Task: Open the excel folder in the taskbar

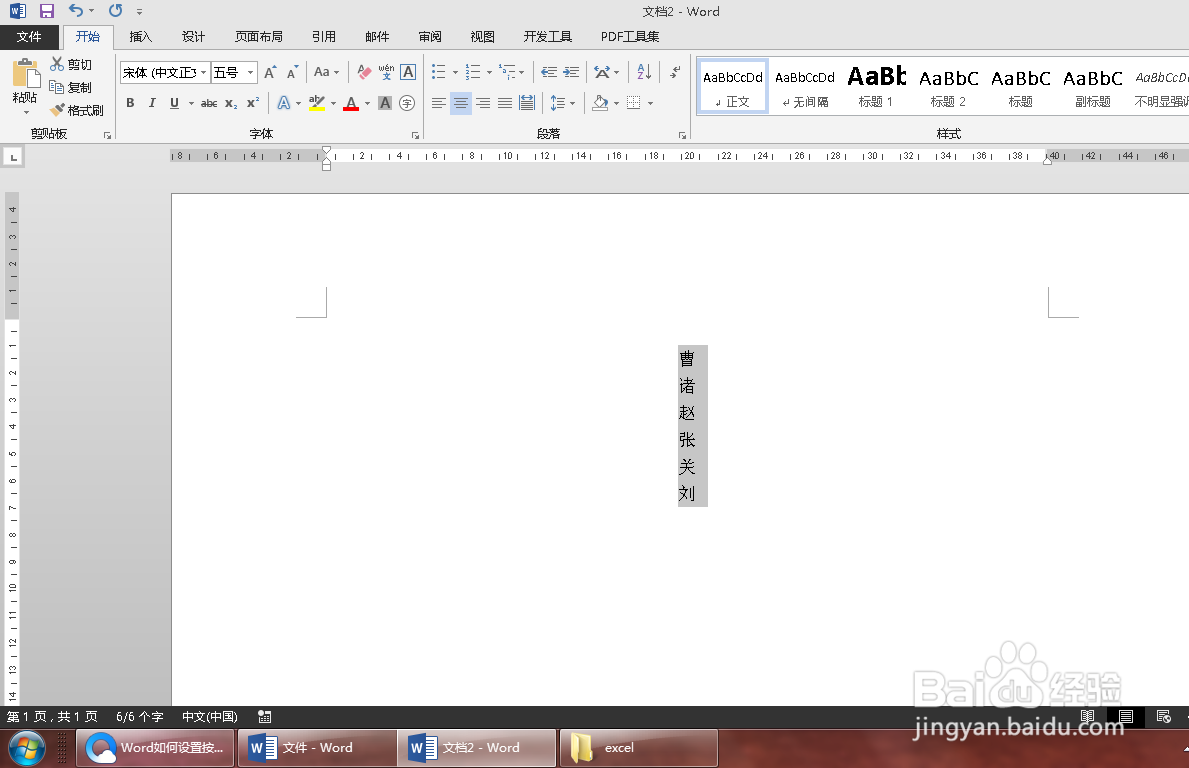Action: [638, 748]
